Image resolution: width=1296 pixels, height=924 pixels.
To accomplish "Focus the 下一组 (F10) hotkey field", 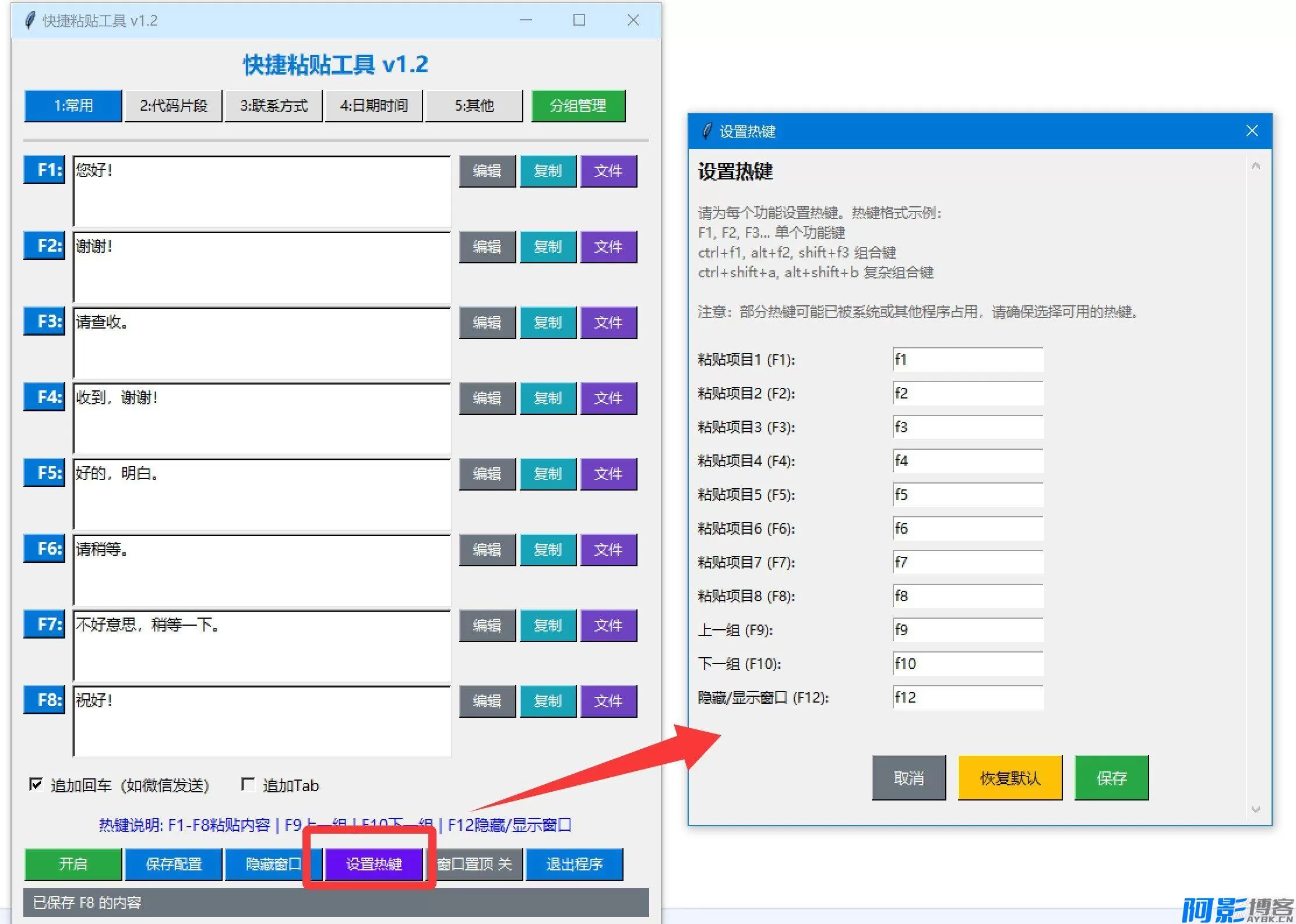I will [x=967, y=664].
